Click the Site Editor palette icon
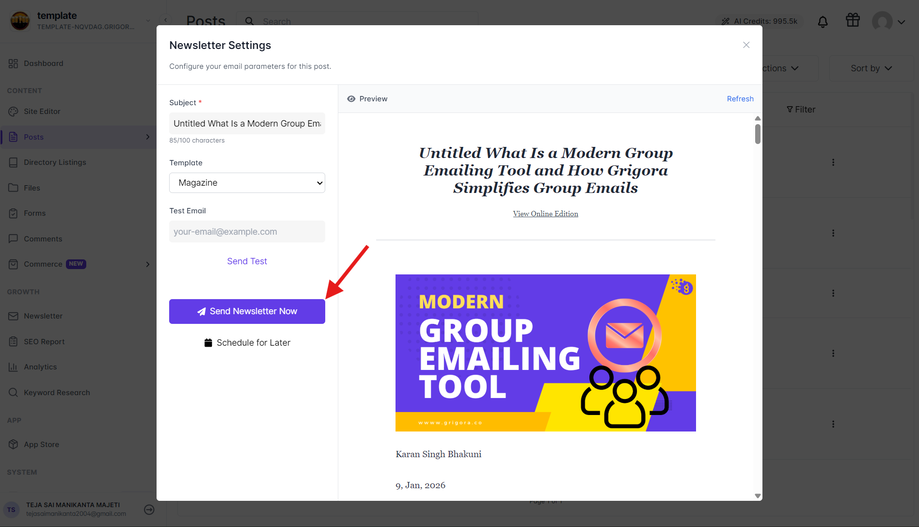The image size is (919, 527). point(13,111)
